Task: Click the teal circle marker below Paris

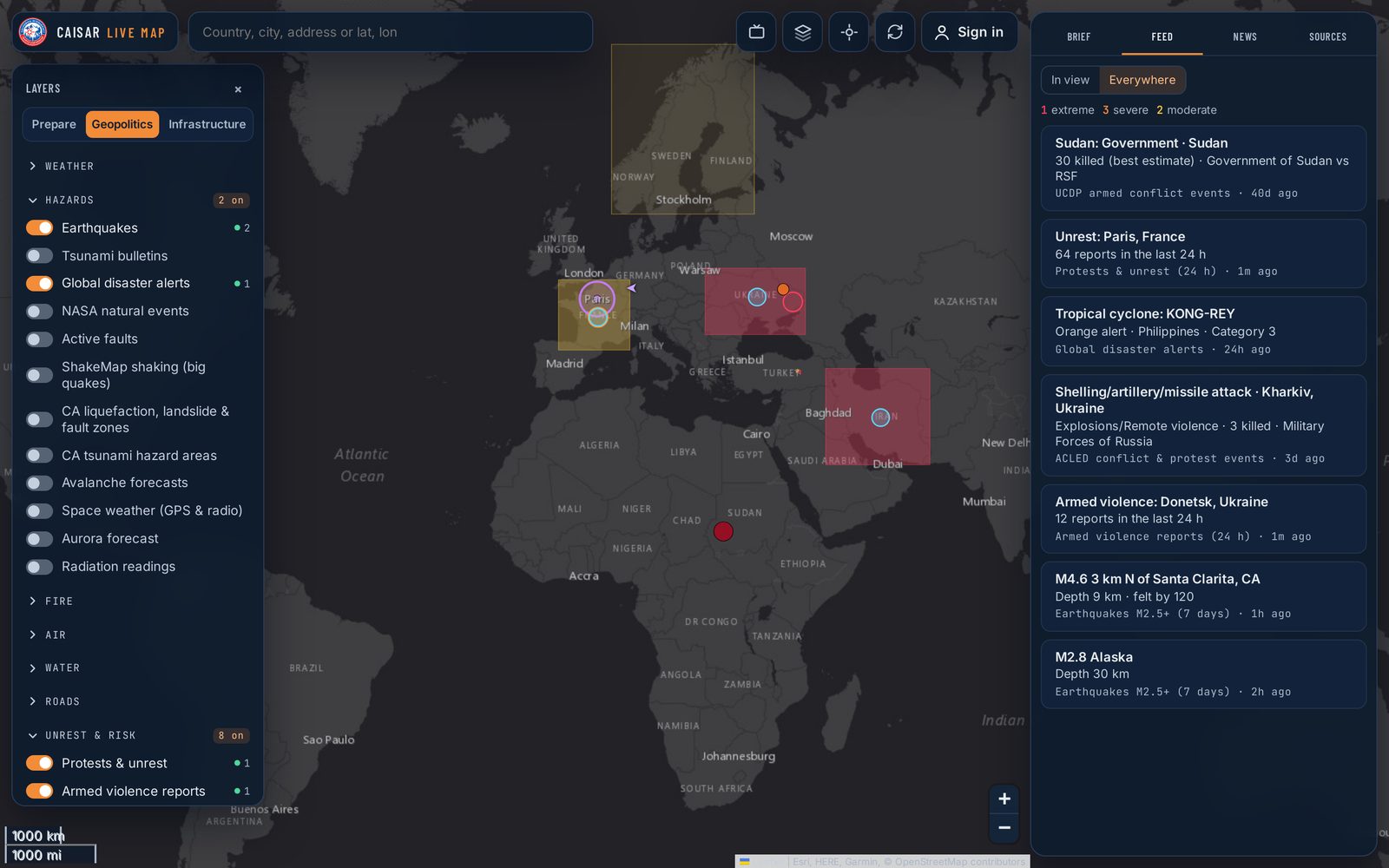Action: (597, 318)
